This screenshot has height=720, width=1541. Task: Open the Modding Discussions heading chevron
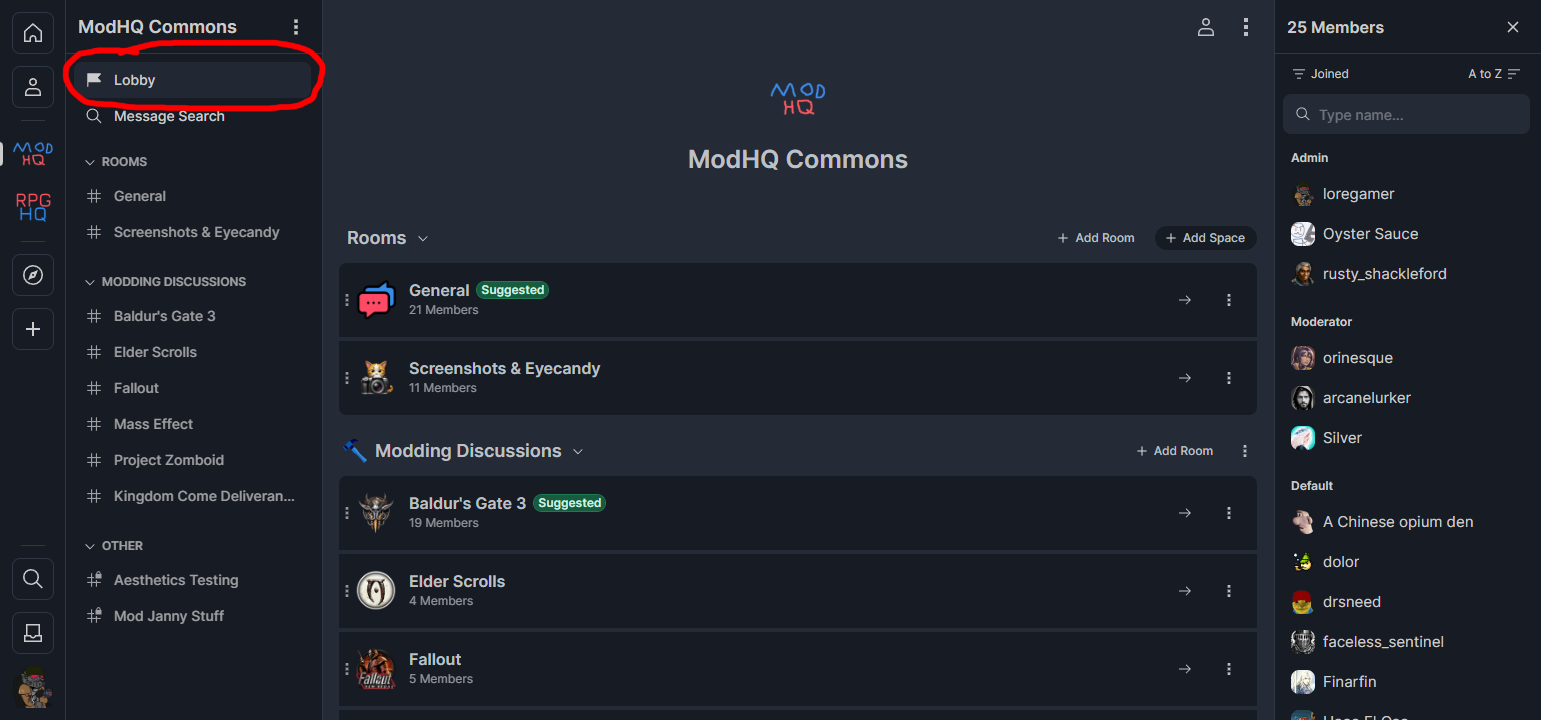(577, 451)
